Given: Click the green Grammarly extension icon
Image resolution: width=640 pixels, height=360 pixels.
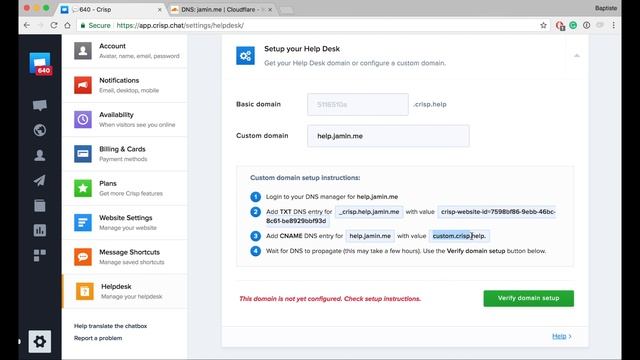Looking at the screenshot, I should [573, 25].
